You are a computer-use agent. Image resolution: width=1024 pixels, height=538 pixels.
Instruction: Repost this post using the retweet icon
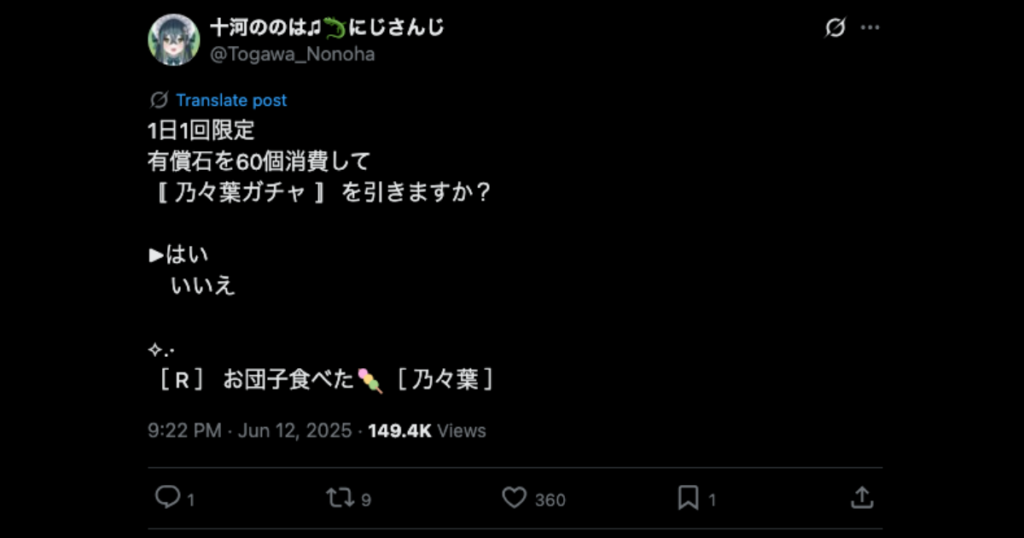pyautogui.click(x=340, y=498)
